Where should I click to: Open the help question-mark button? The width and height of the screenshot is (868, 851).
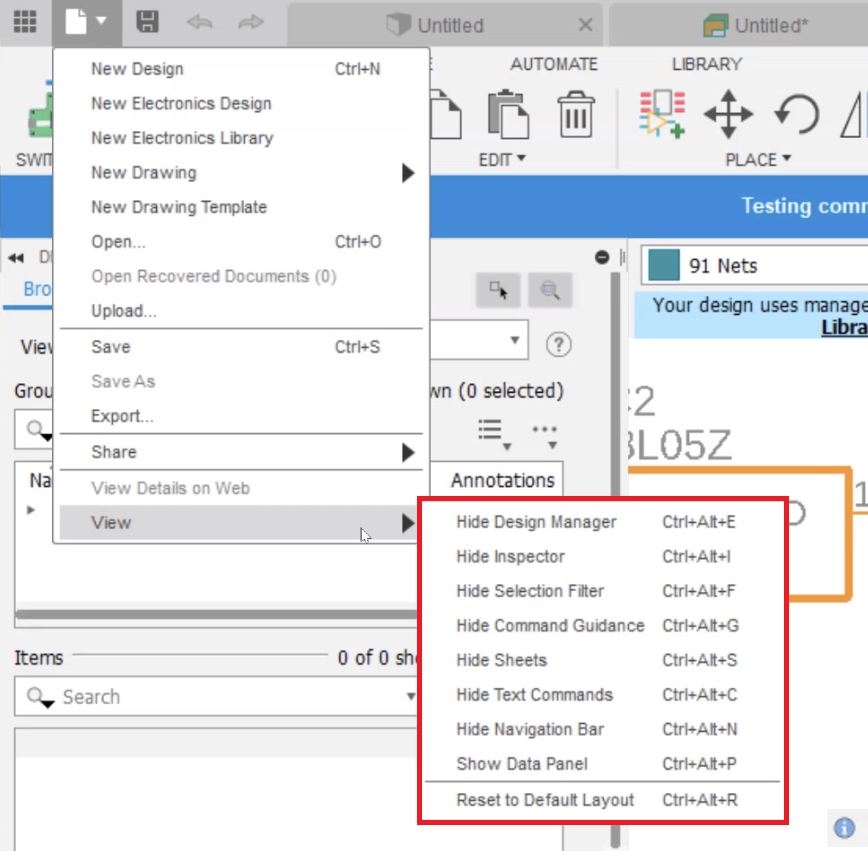(x=558, y=344)
